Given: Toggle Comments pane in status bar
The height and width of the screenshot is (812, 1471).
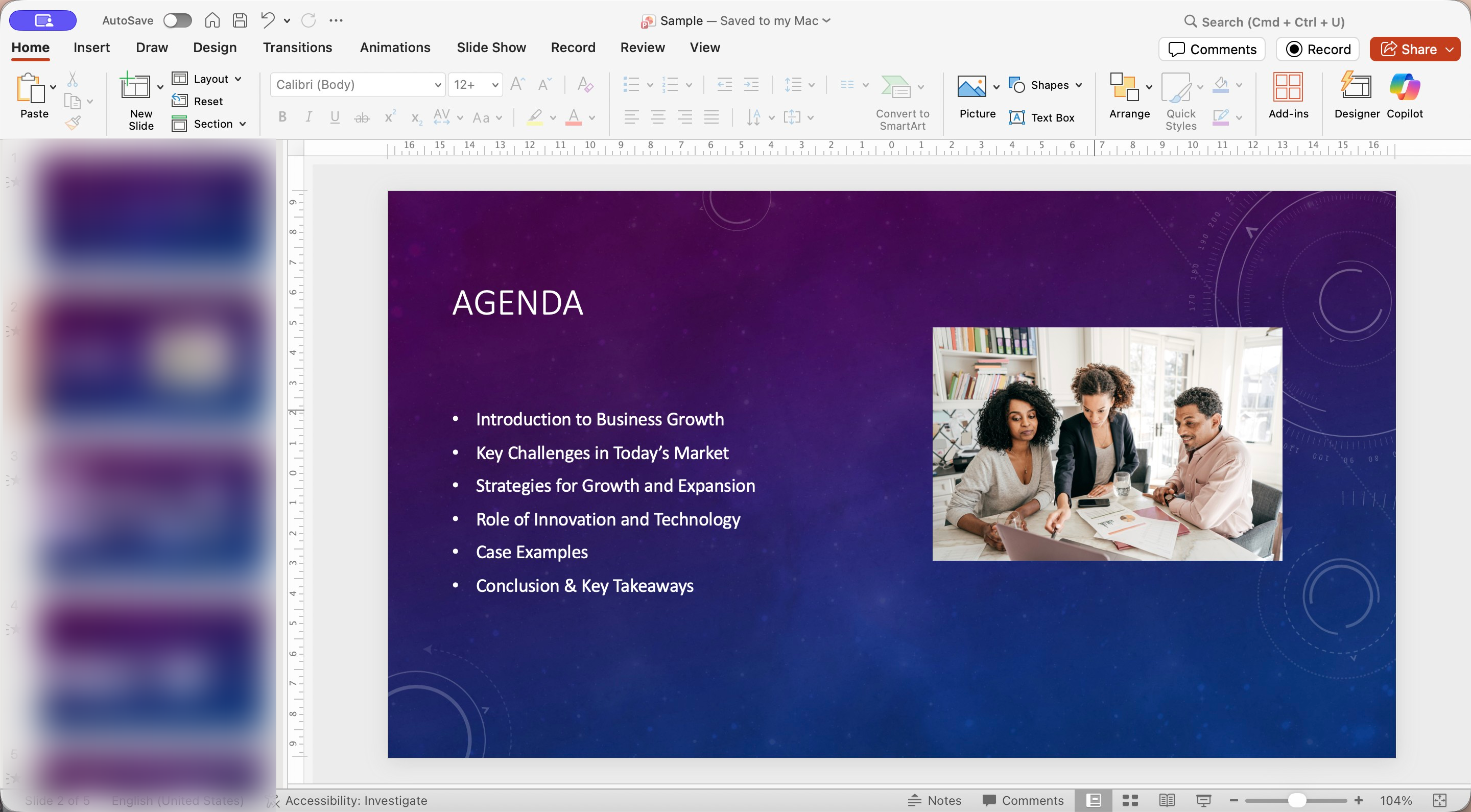Looking at the screenshot, I should tap(1023, 800).
